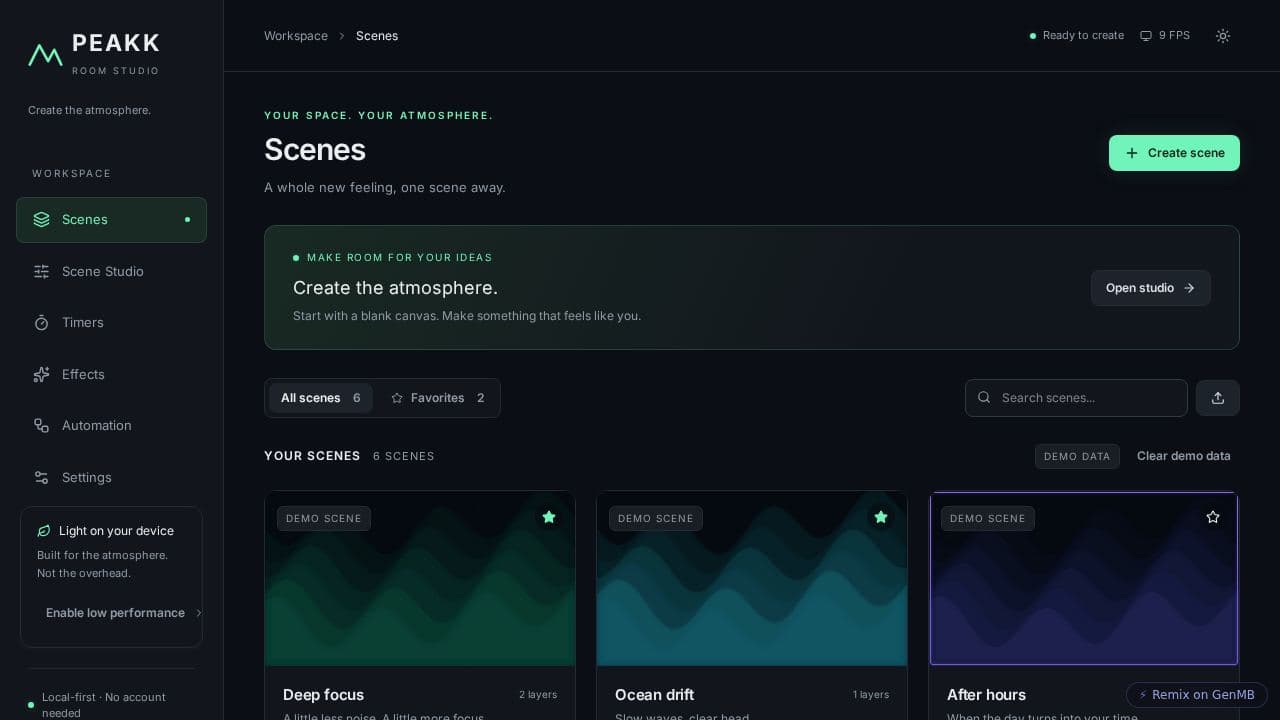Click the Settings toggles icon
Screen dimensions: 1280x720
pos(41,477)
